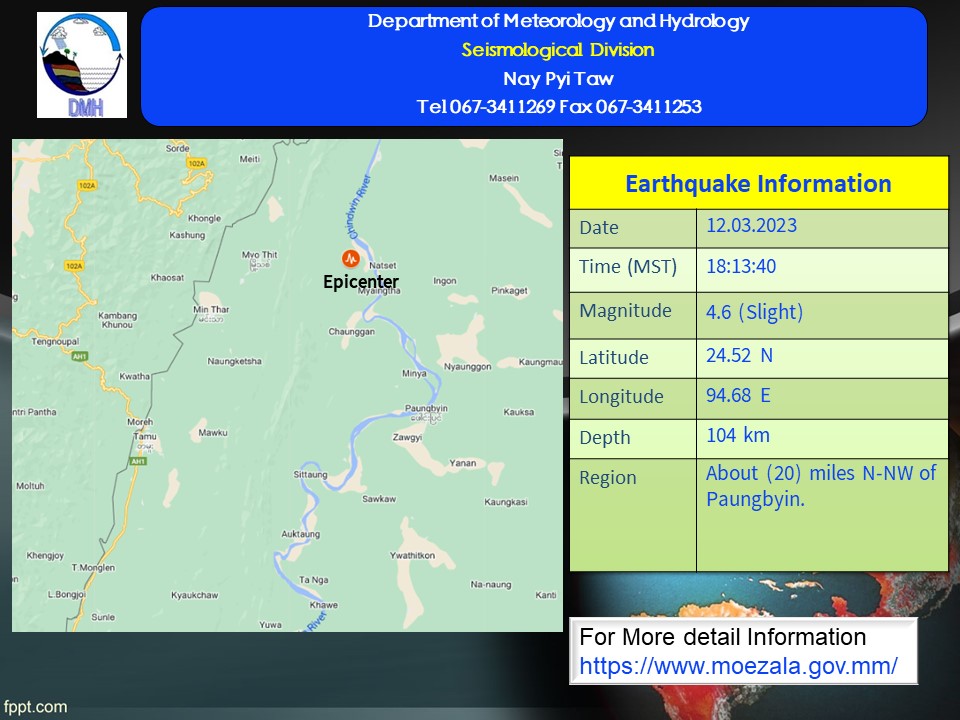This screenshot has width=960, height=720.
Task: Click the 'Chaunggan' label on the map
Action: [351, 332]
